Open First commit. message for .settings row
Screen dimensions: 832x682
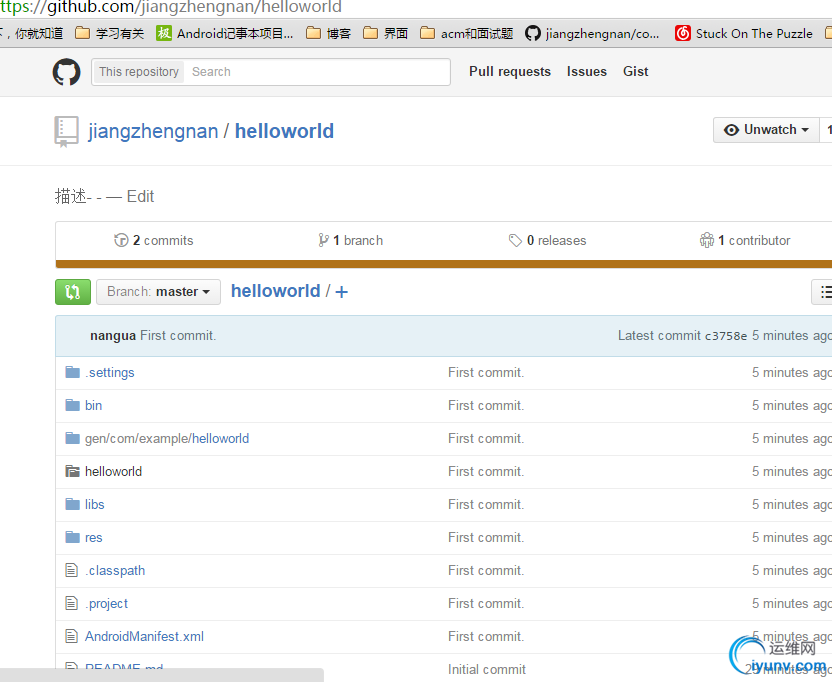[x=486, y=373]
